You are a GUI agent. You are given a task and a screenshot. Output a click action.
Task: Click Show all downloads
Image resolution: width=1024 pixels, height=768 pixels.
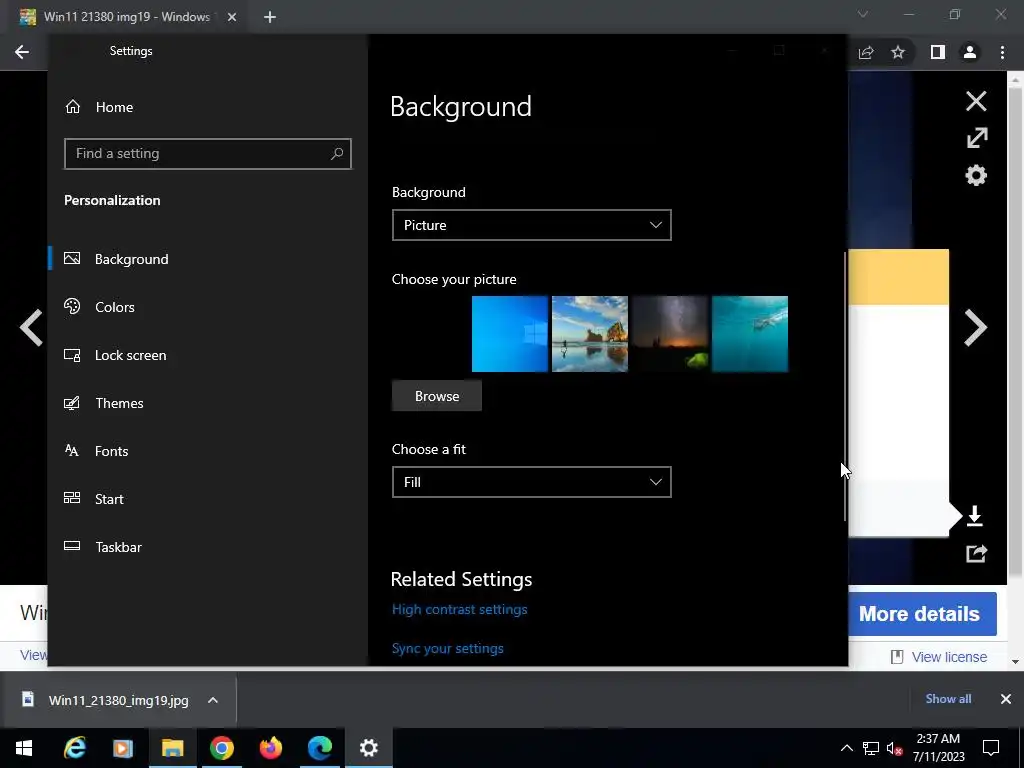click(948, 699)
